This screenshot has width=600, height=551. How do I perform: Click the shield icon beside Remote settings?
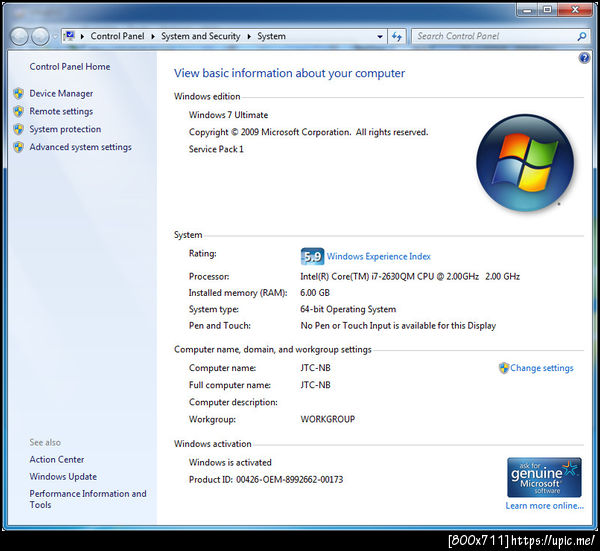tap(18, 111)
